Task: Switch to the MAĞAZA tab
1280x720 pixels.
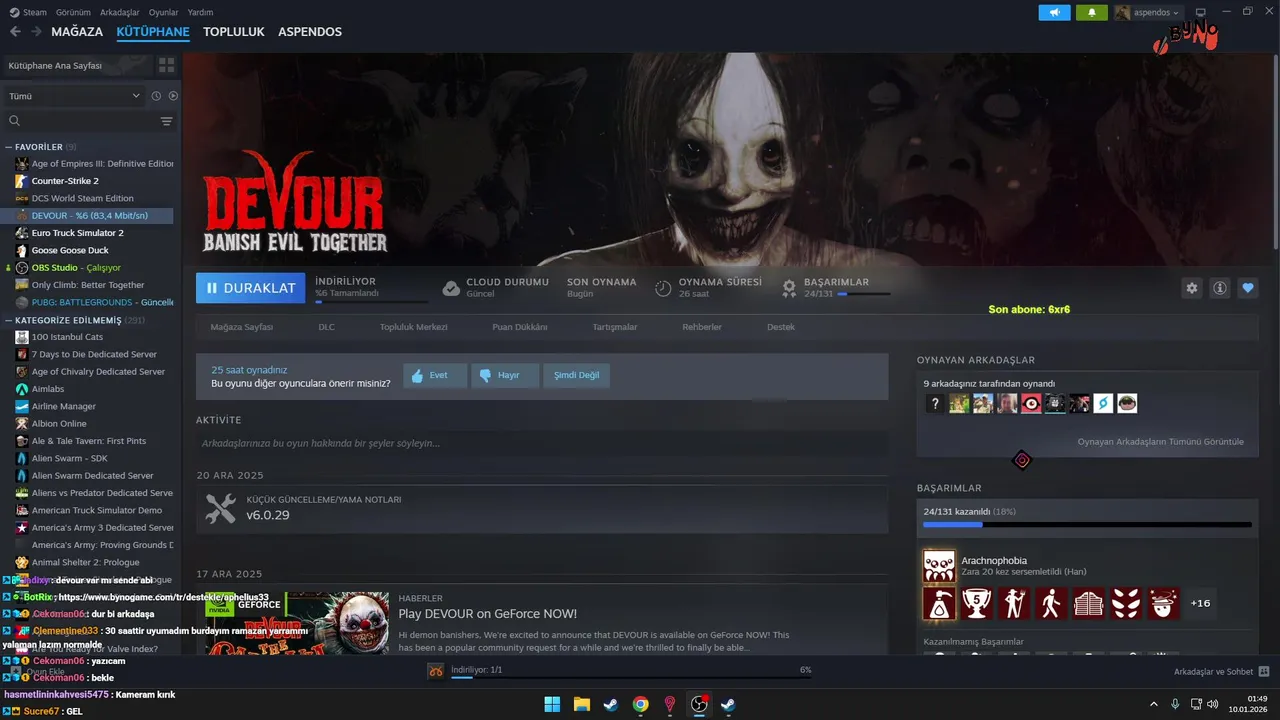Action: tap(77, 32)
